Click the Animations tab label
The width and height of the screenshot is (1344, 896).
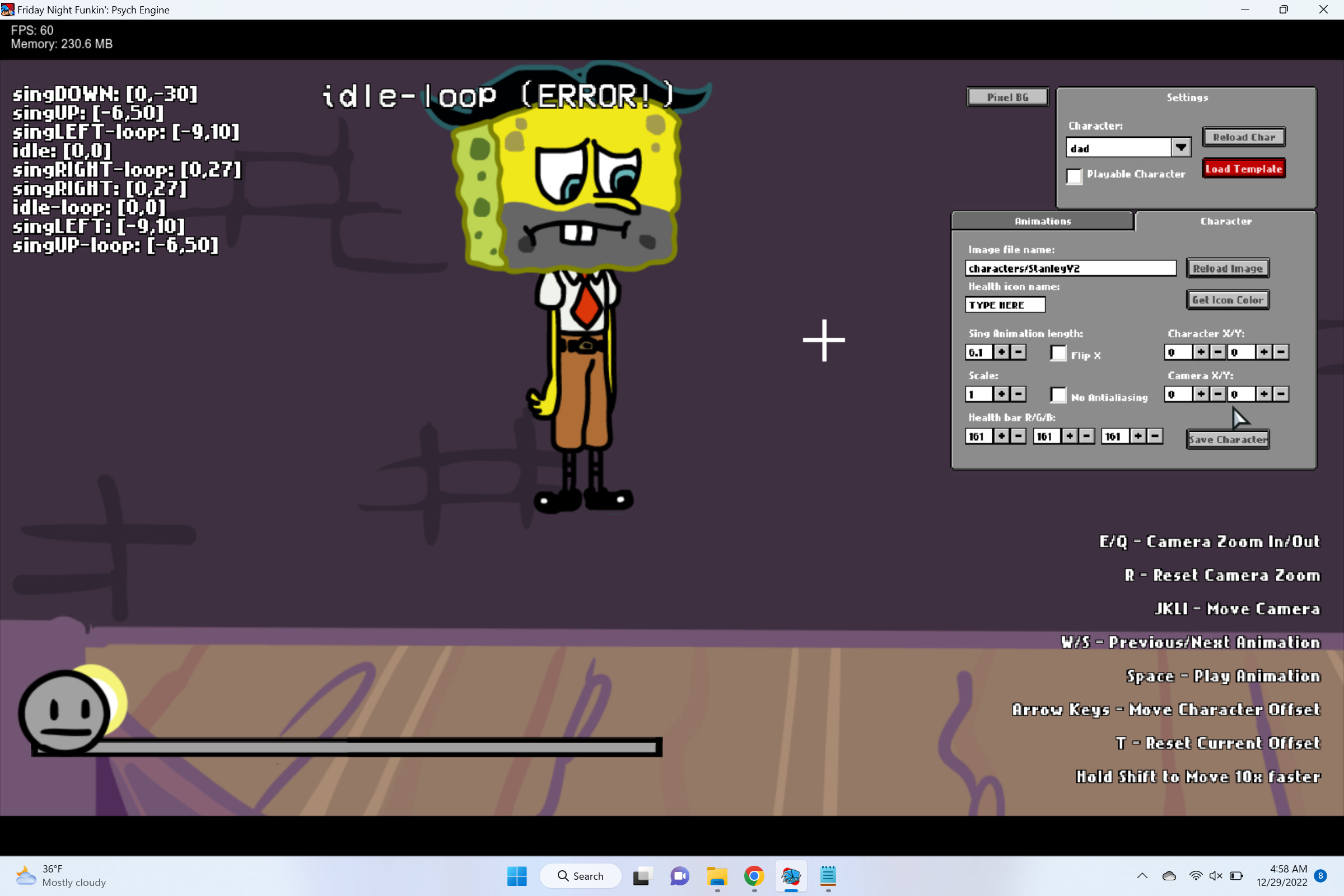[x=1040, y=221]
